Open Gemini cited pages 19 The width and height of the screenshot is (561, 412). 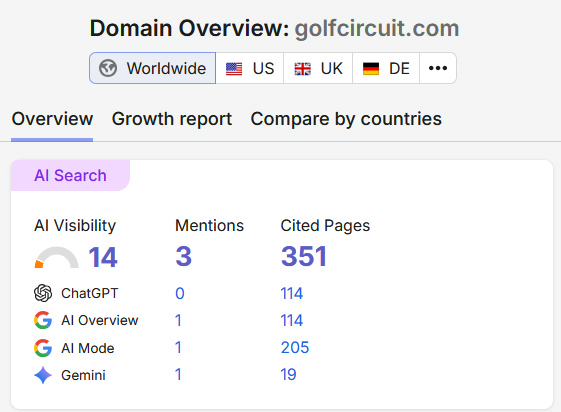[288, 375]
